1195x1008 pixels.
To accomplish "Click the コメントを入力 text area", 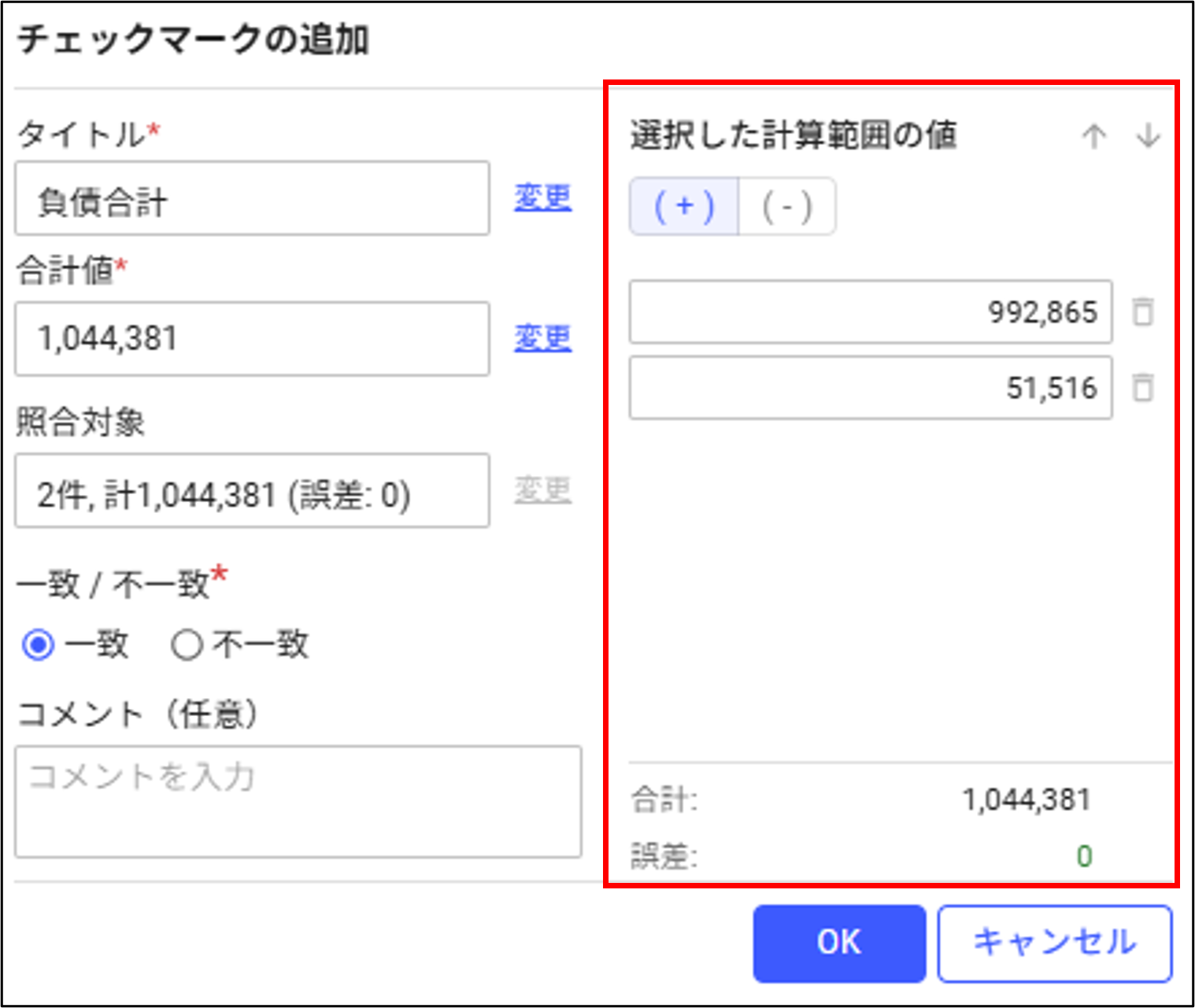I will 298,801.
